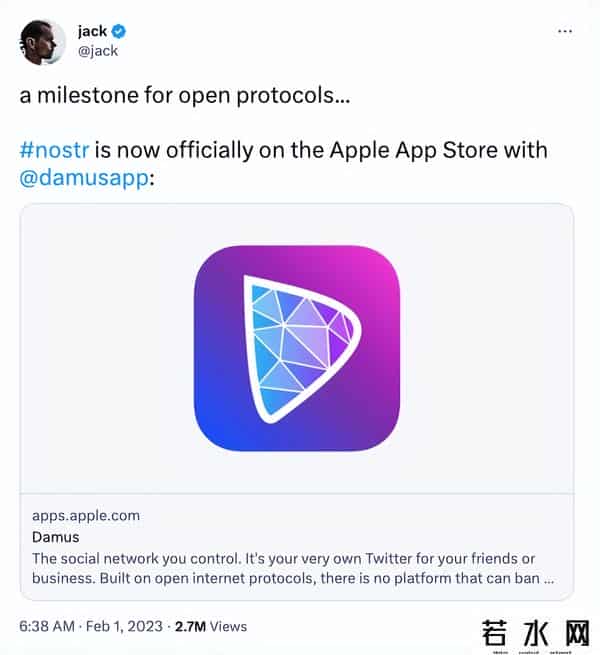Open the jack display name

click(x=92, y=31)
